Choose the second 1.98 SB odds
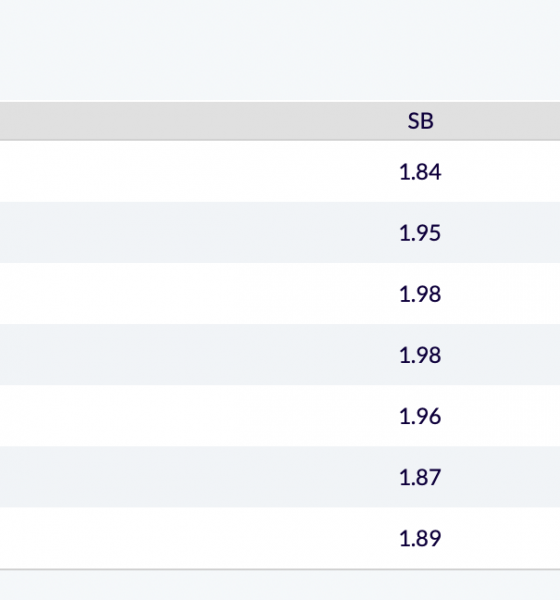The height and width of the screenshot is (600, 560). (x=420, y=355)
